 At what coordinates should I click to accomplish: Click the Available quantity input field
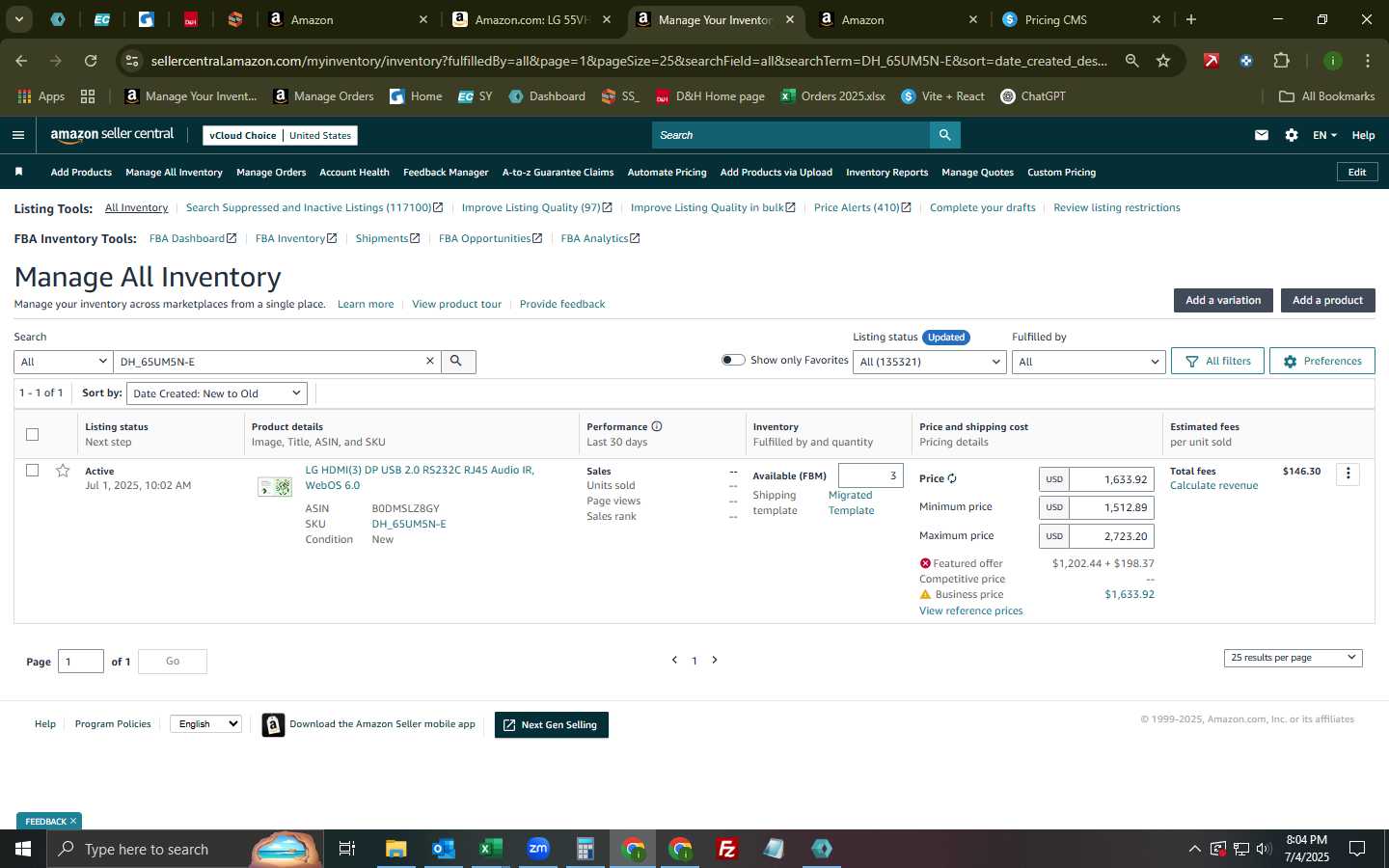click(x=871, y=475)
